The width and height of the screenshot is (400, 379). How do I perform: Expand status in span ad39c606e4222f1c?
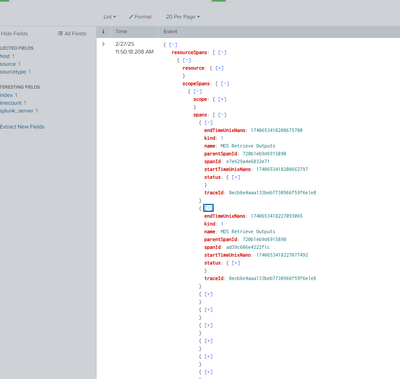tap(236, 263)
